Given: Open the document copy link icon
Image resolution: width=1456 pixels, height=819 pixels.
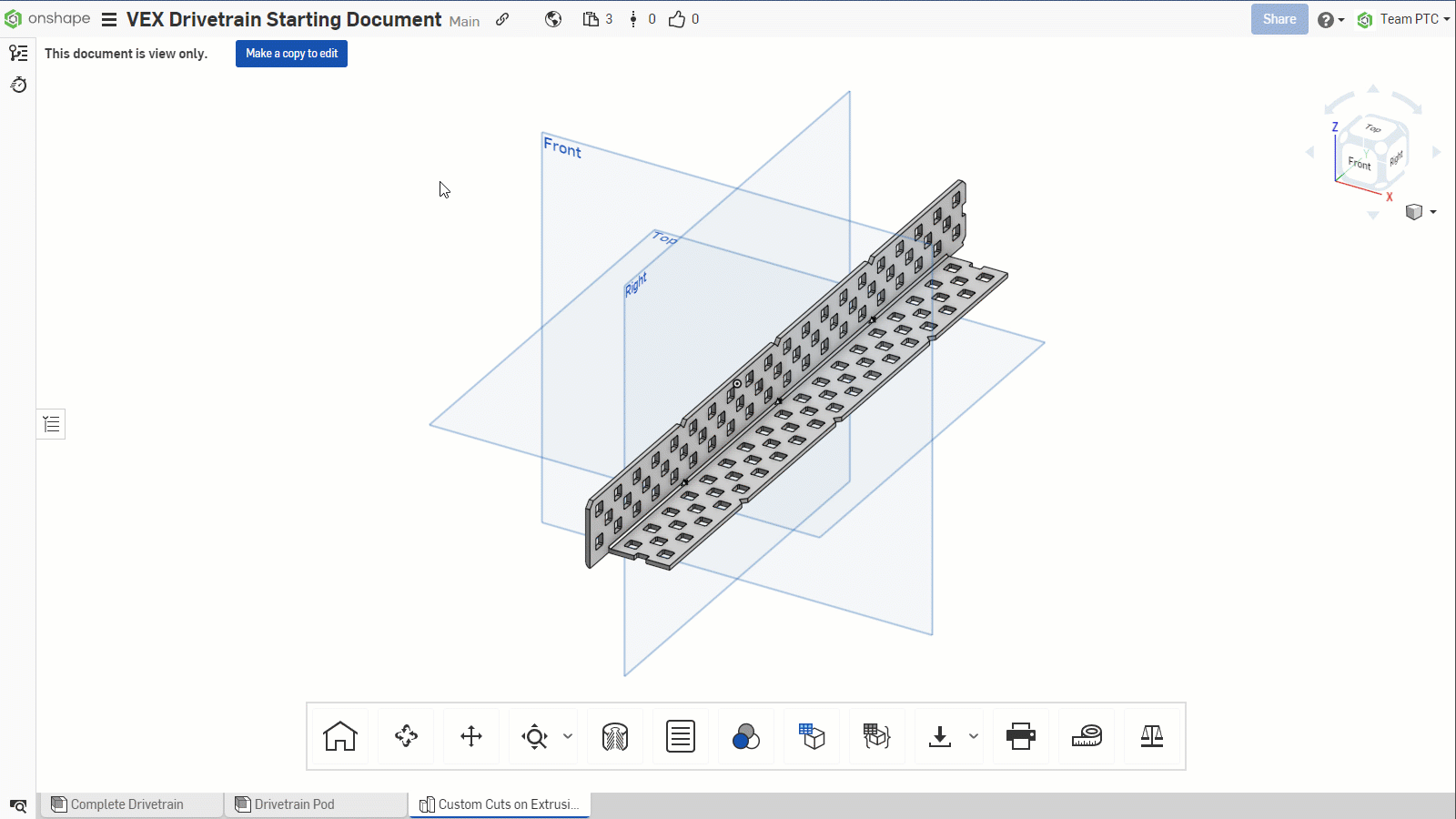Looking at the screenshot, I should (x=502, y=18).
